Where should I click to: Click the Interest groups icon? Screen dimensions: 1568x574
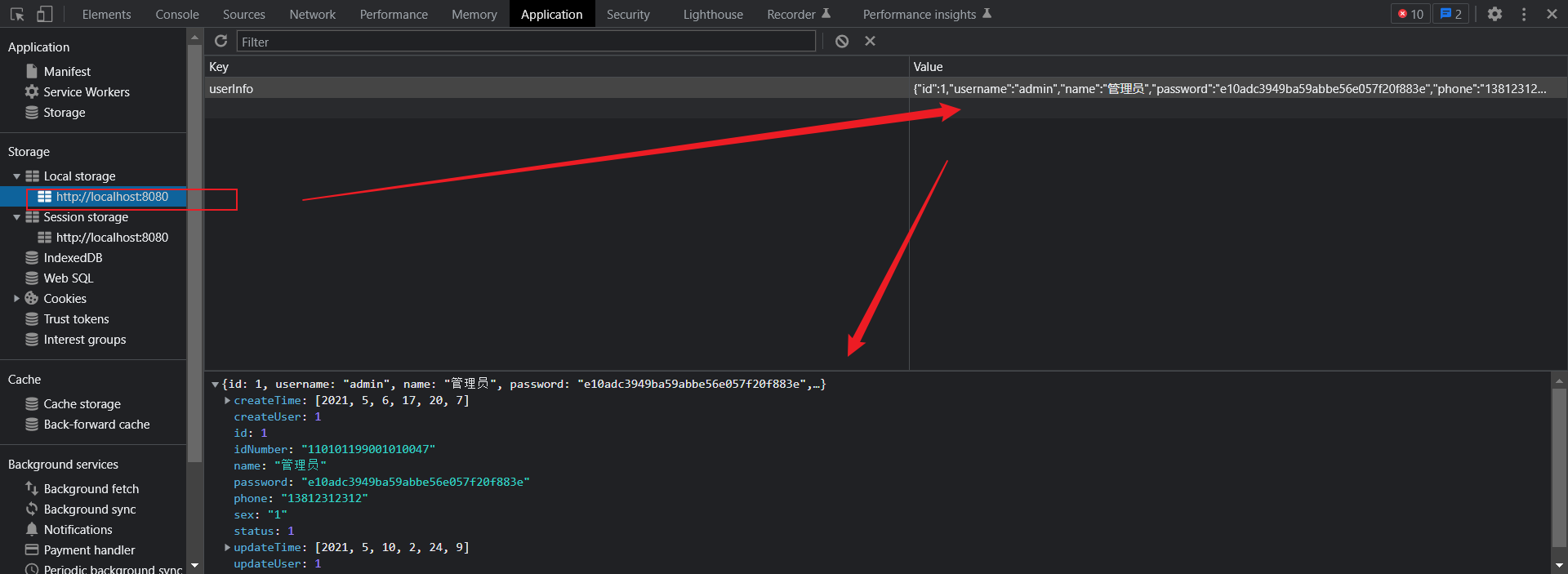(32, 339)
